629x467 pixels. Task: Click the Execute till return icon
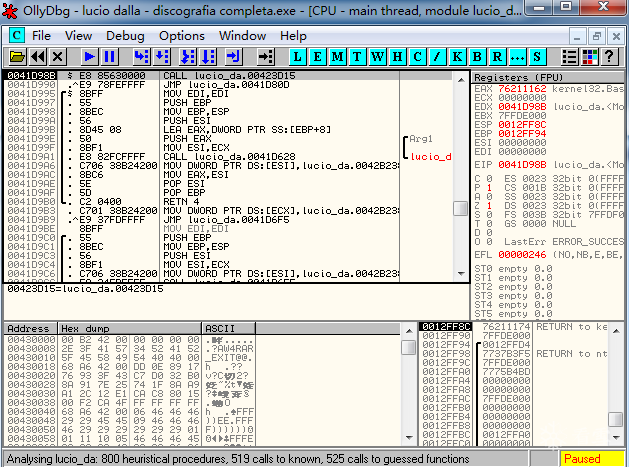[233, 57]
